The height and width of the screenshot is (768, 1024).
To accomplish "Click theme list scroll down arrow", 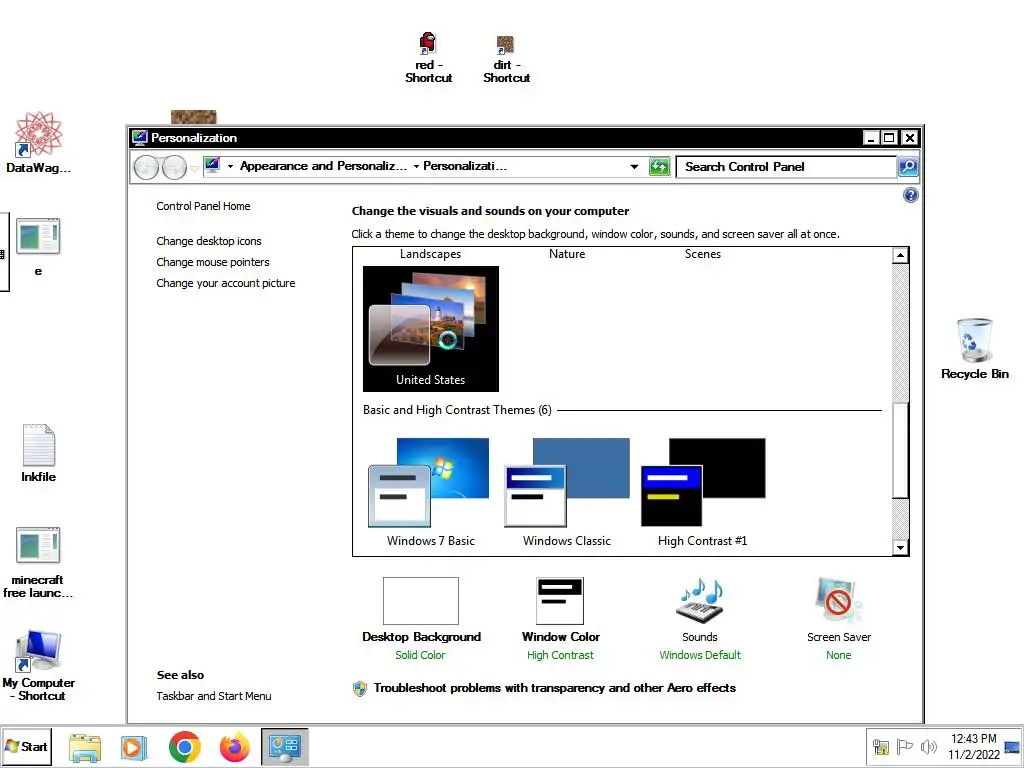I will point(900,548).
